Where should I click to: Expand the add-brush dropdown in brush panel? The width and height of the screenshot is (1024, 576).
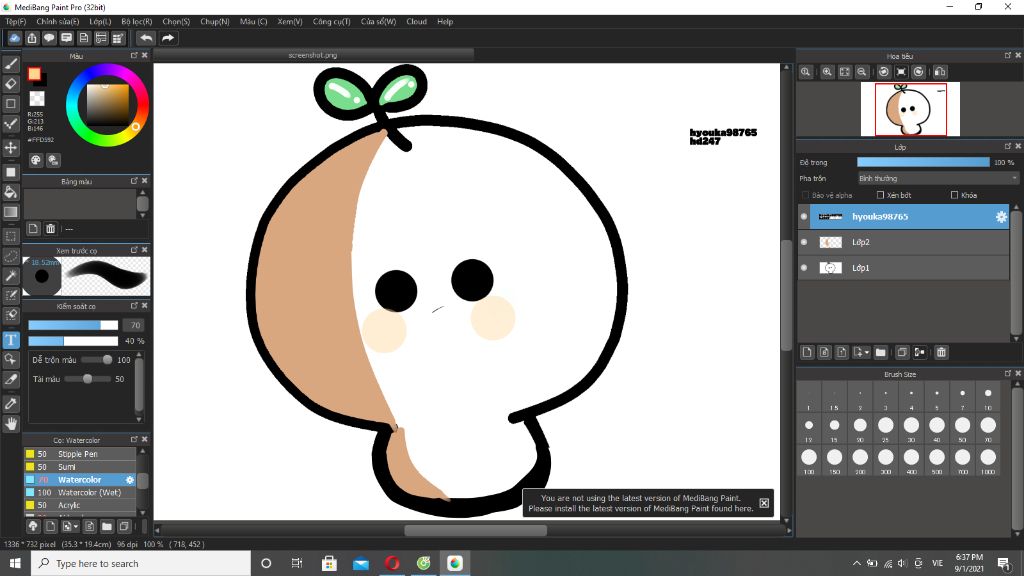[x=74, y=526]
